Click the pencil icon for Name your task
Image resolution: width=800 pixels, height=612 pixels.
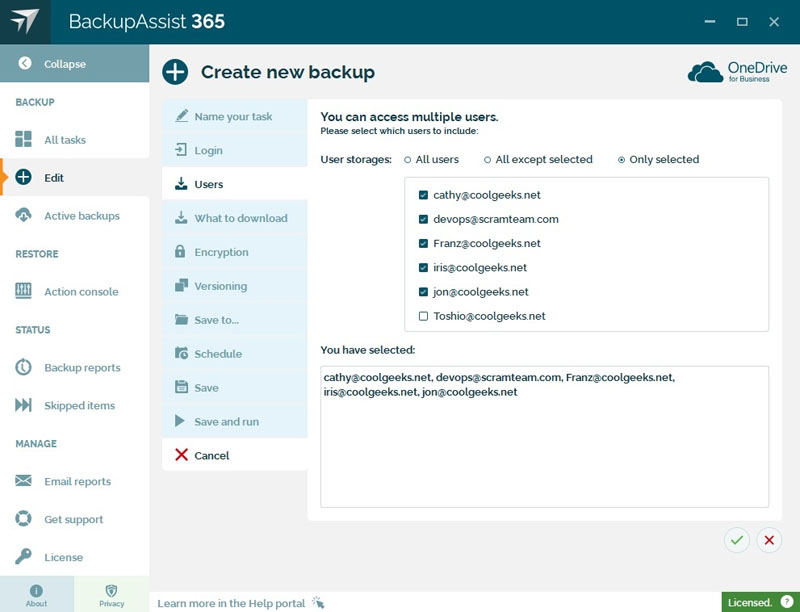181,116
